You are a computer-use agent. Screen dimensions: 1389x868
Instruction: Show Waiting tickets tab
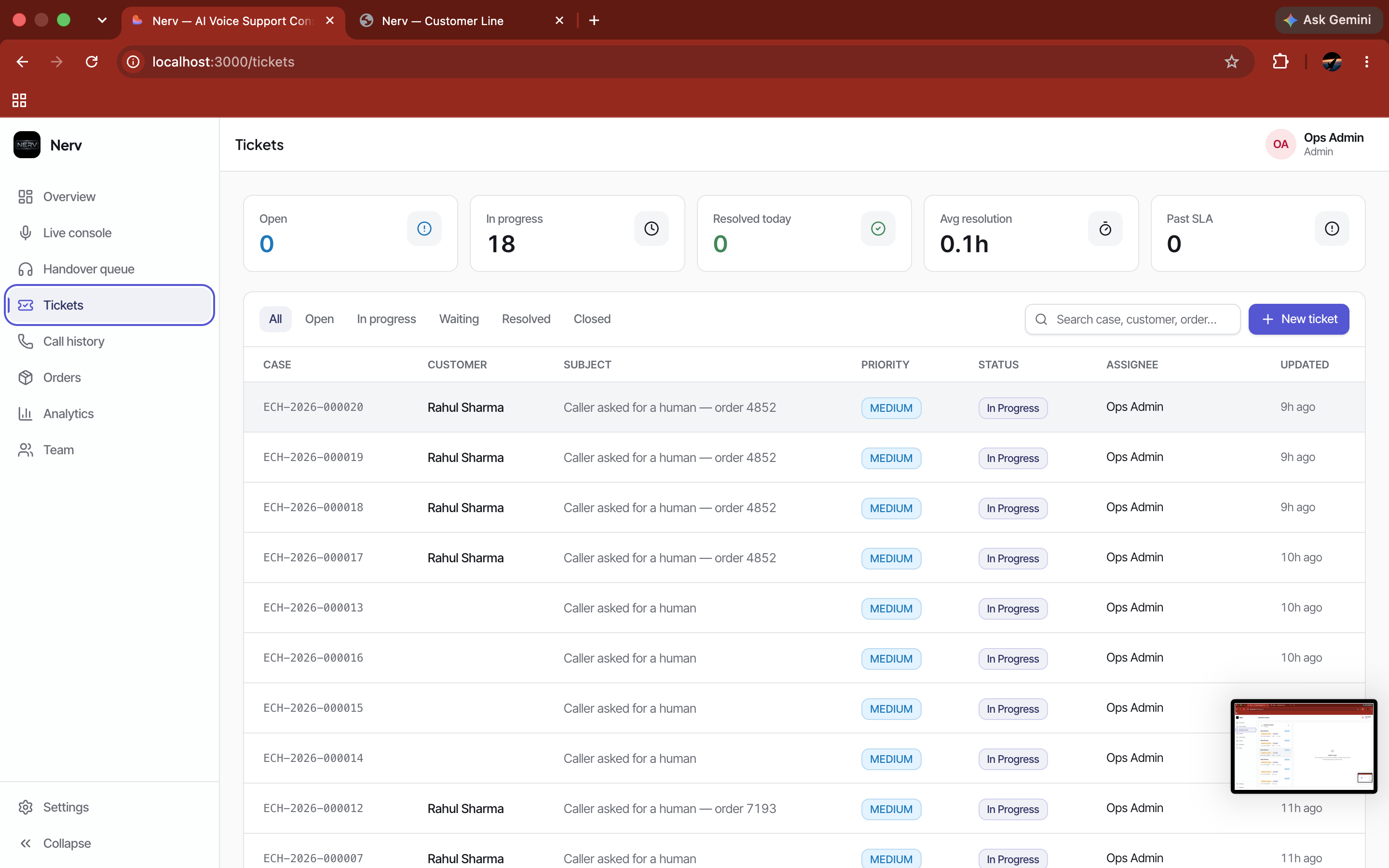click(459, 319)
